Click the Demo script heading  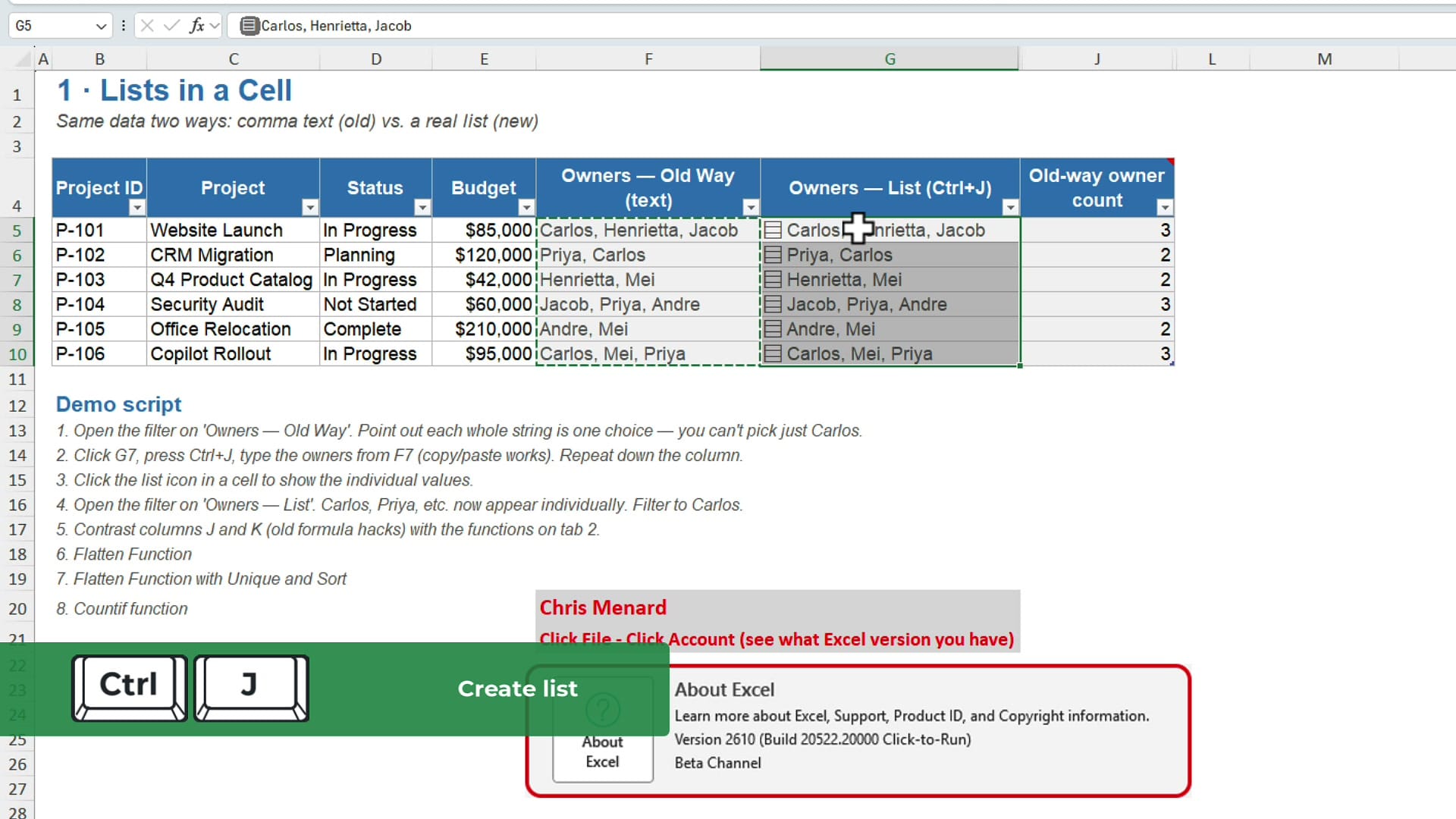[x=118, y=404]
